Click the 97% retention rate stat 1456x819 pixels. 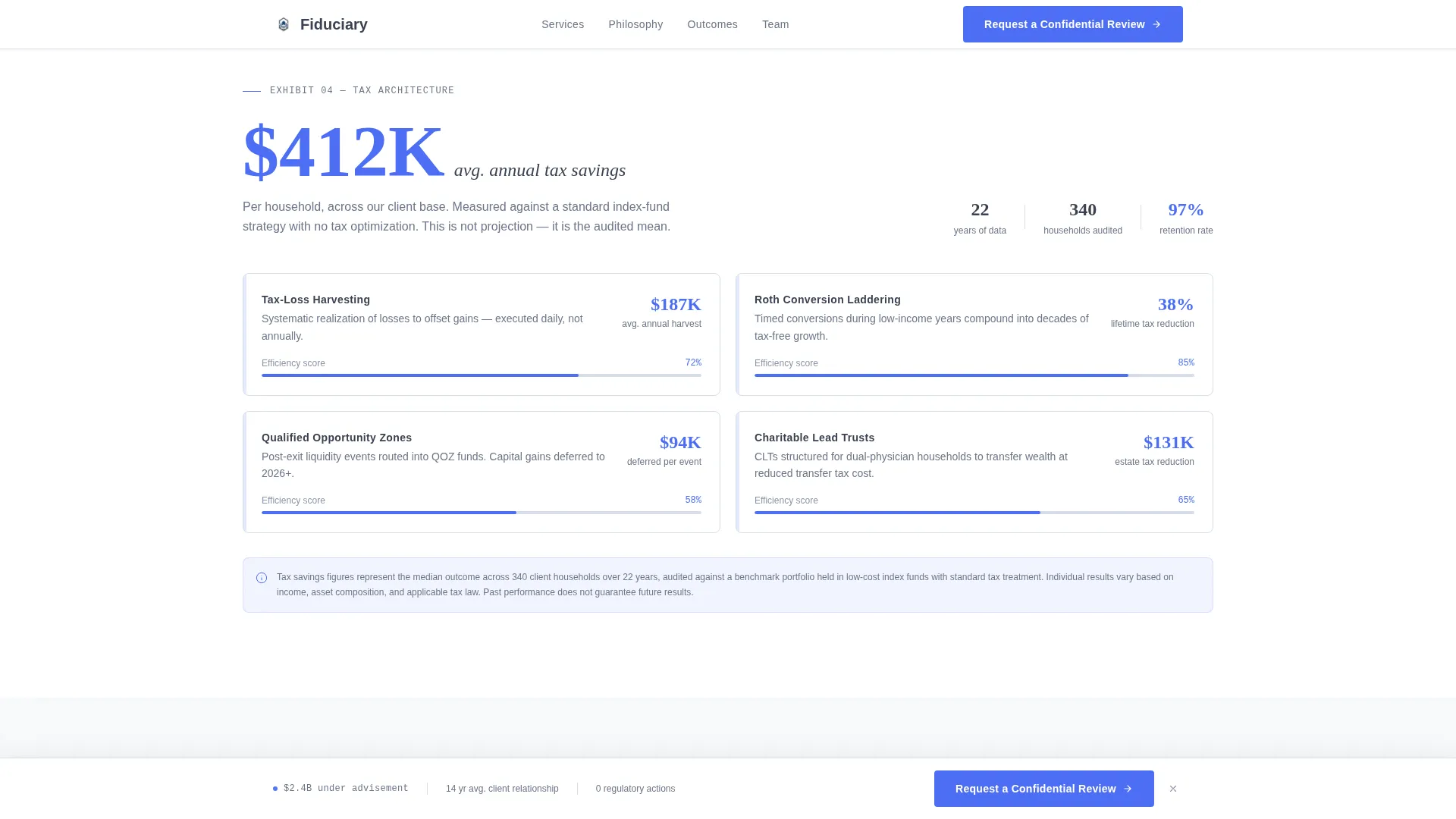click(1186, 218)
